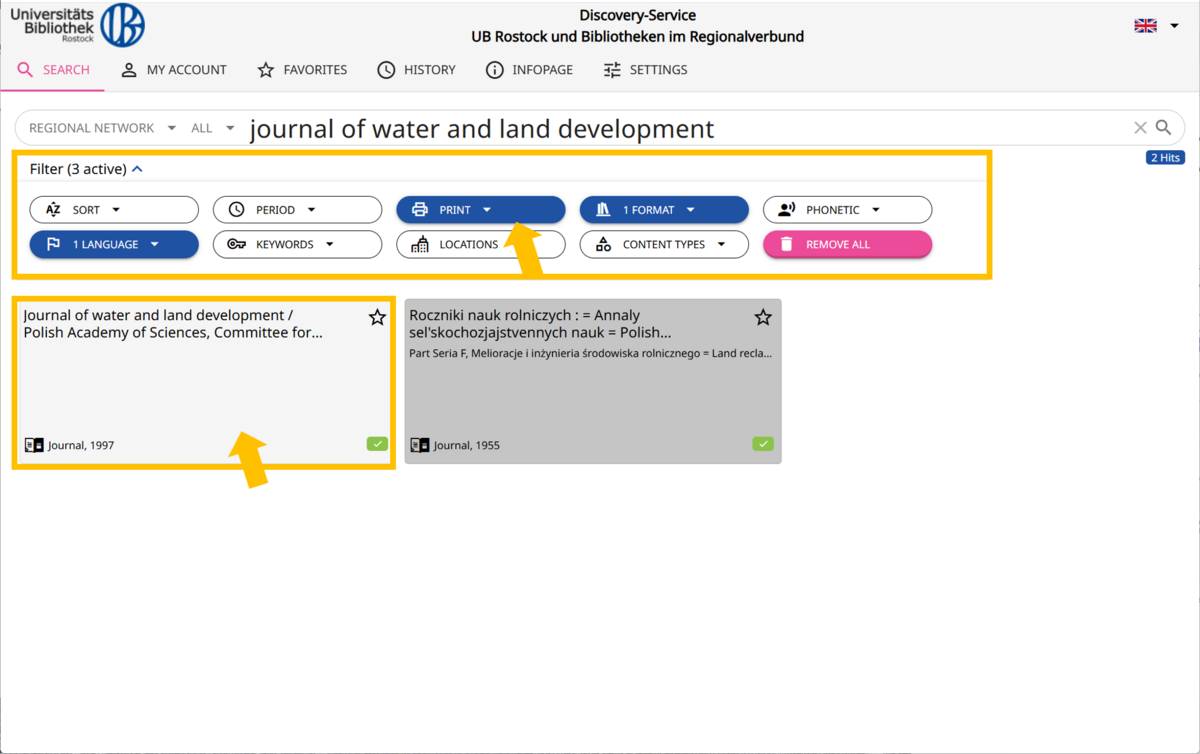
Task: Click journal type icon on 1955 record
Action: point(420,445)
